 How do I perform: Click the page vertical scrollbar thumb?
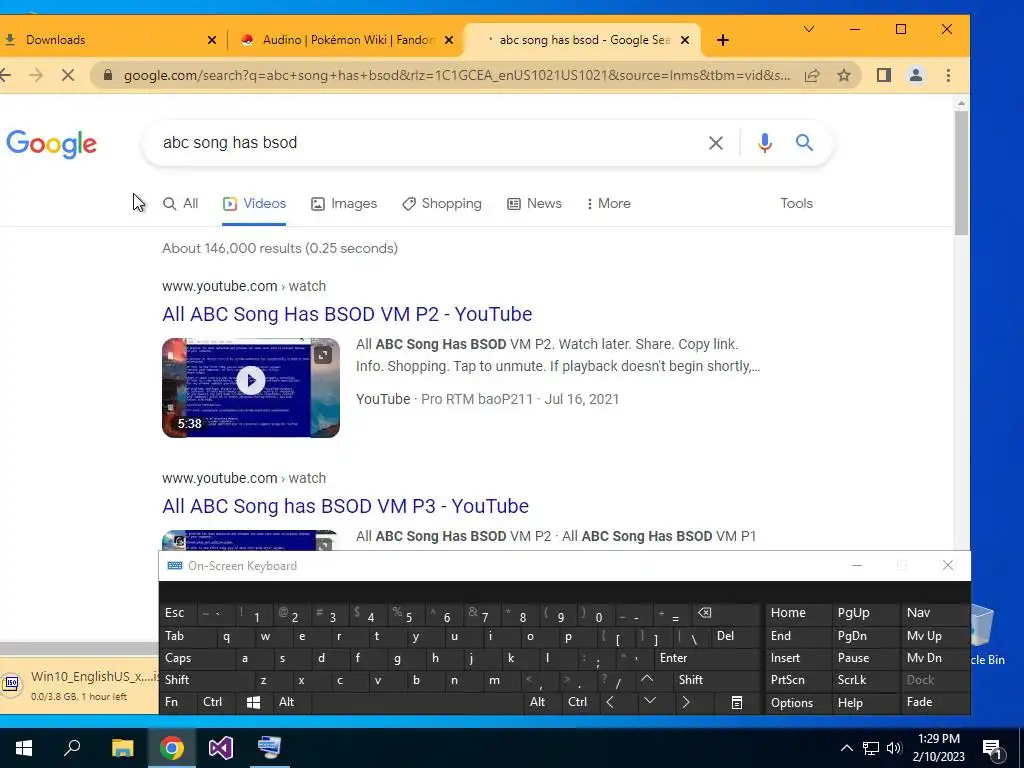click(x=961, y=172)
